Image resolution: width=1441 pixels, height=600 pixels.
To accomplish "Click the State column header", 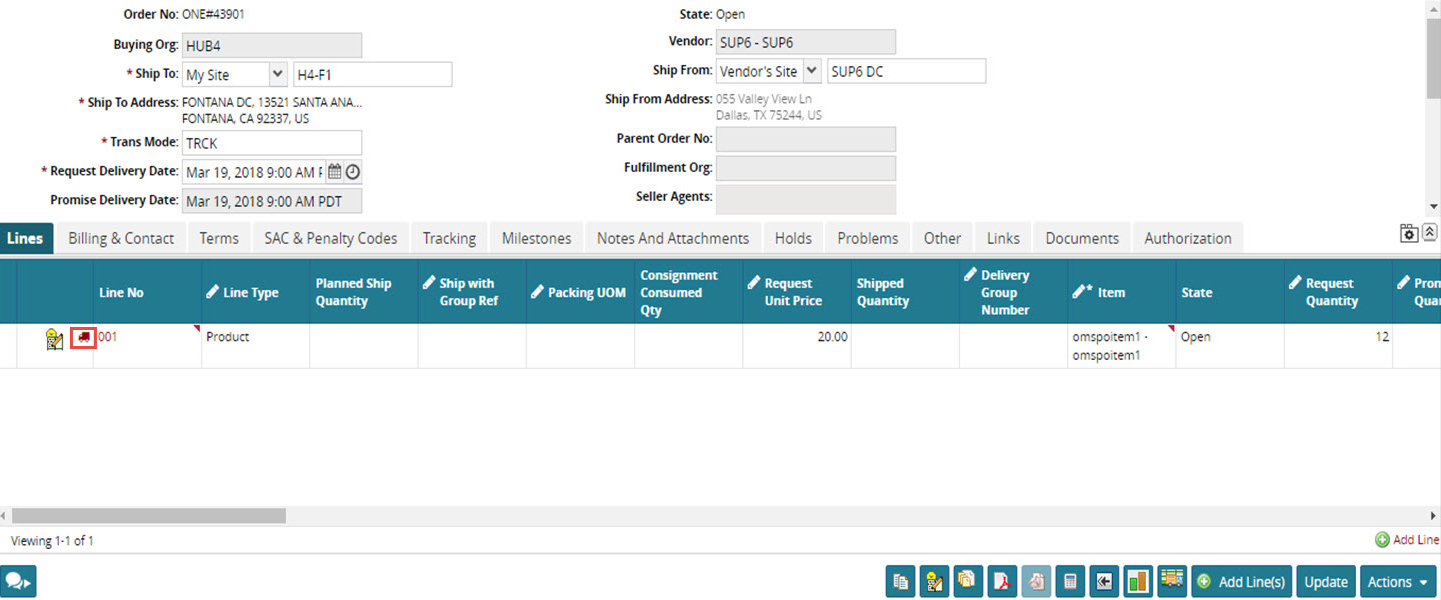I will 1230,292.
